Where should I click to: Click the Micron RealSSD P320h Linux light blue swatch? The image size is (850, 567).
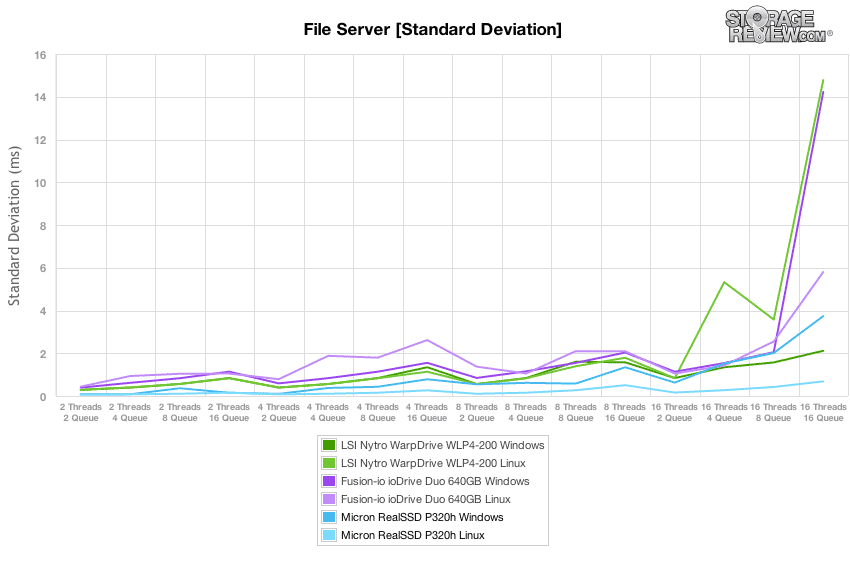click(329, 535)
